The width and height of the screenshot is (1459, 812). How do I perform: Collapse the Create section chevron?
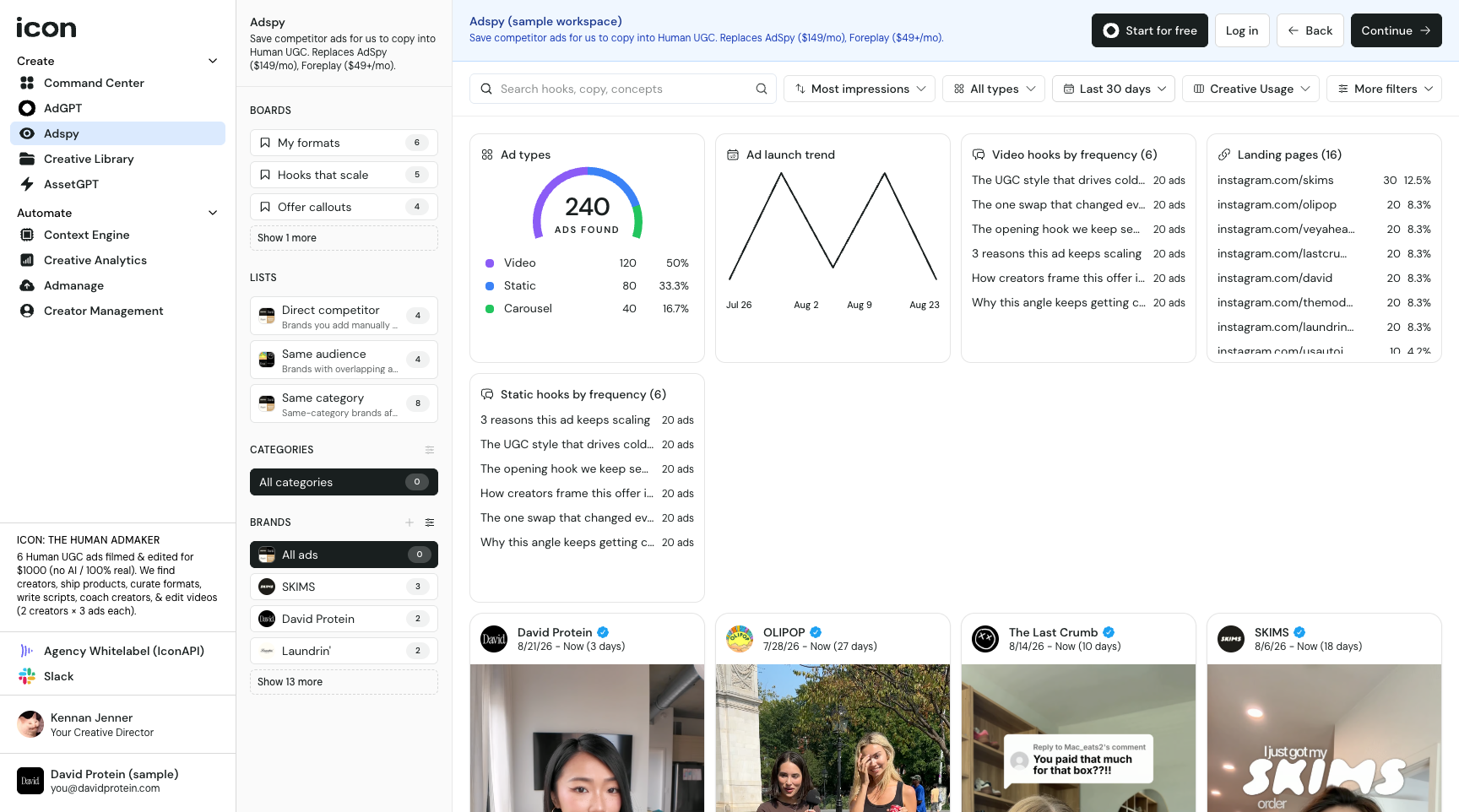[x=213, y=61]
